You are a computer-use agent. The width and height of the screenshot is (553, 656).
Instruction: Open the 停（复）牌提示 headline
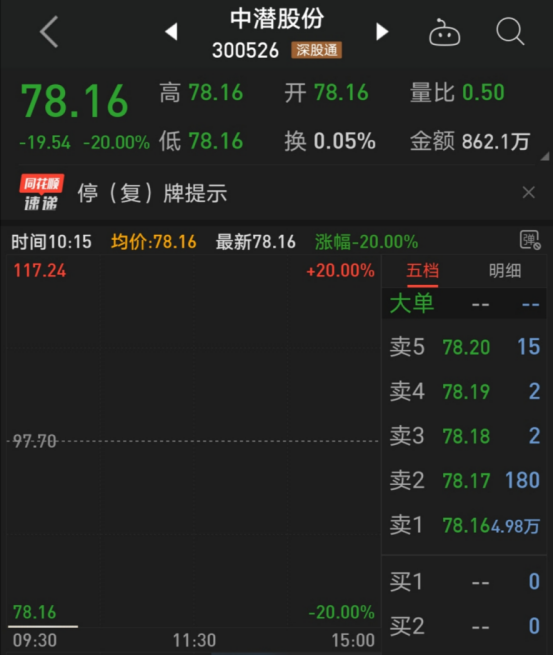(152, 193)
